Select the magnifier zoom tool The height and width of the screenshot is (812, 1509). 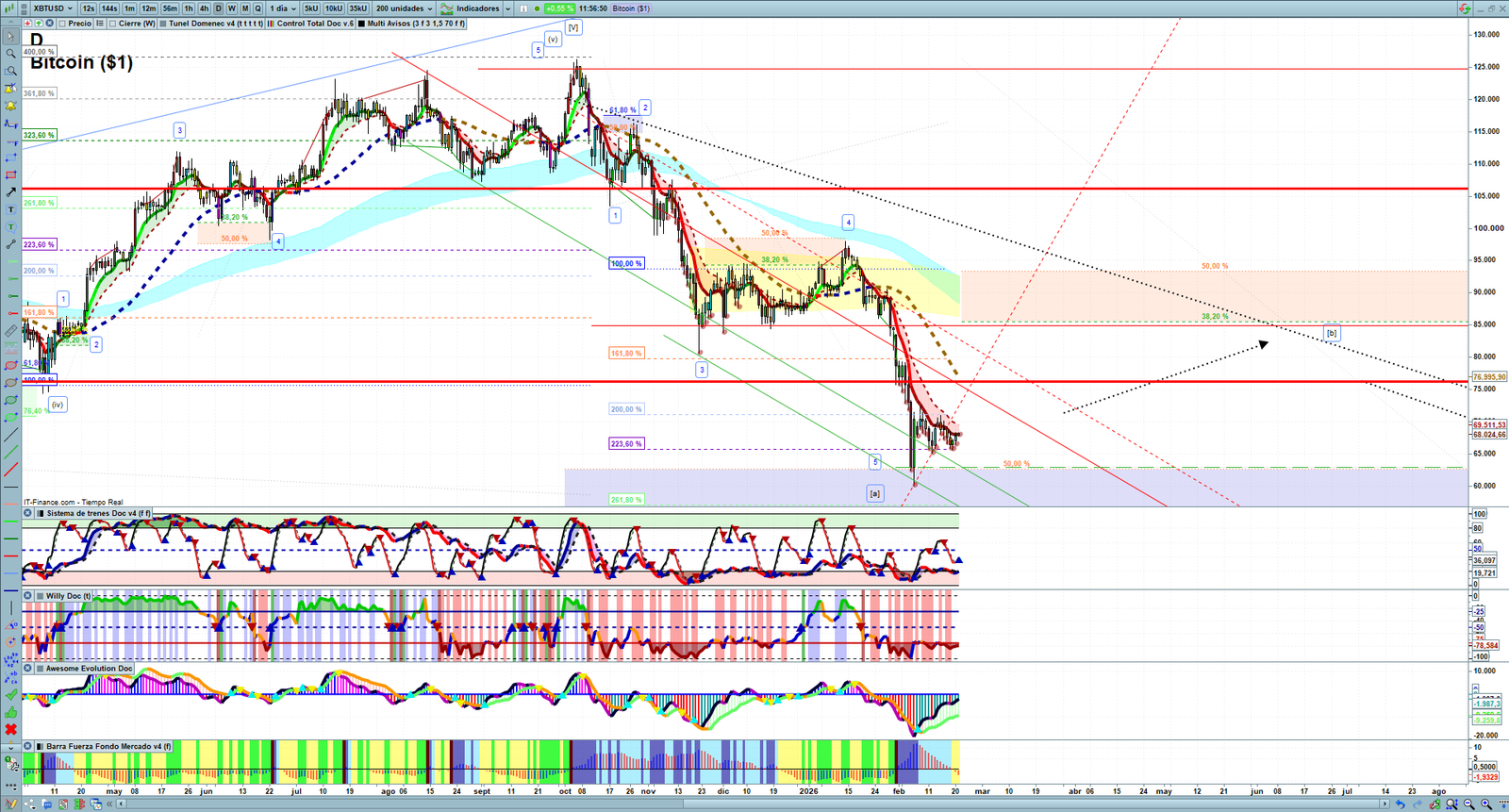[x=10, y=54]
